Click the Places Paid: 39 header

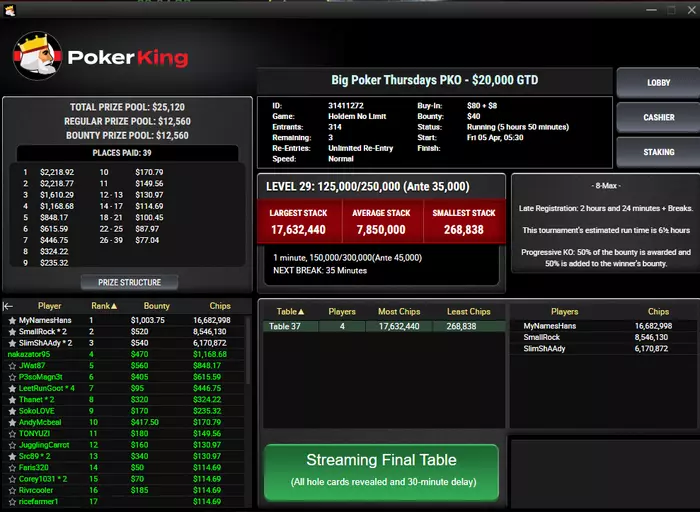(127, 153)
